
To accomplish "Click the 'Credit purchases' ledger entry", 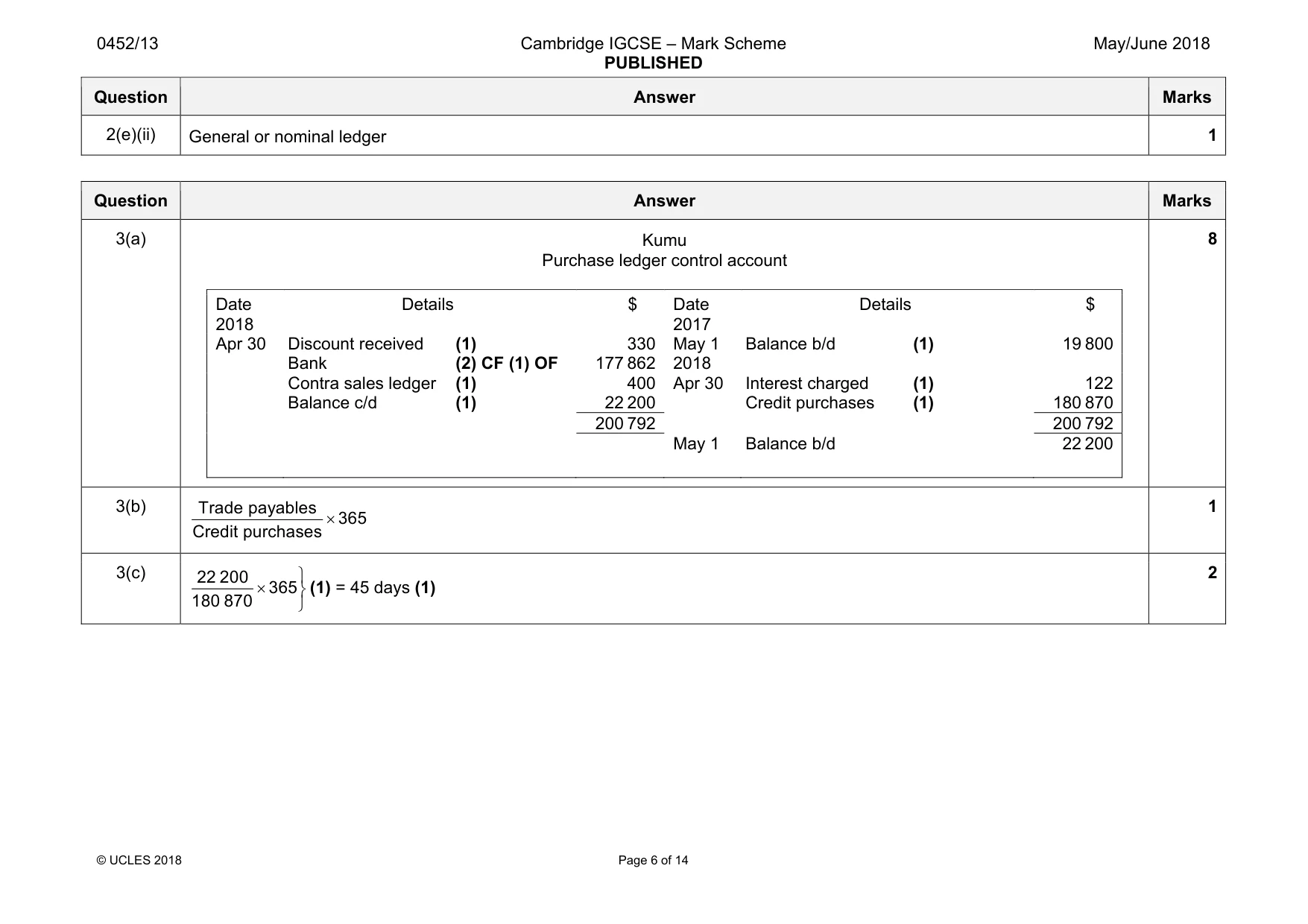I will point(809,403).
